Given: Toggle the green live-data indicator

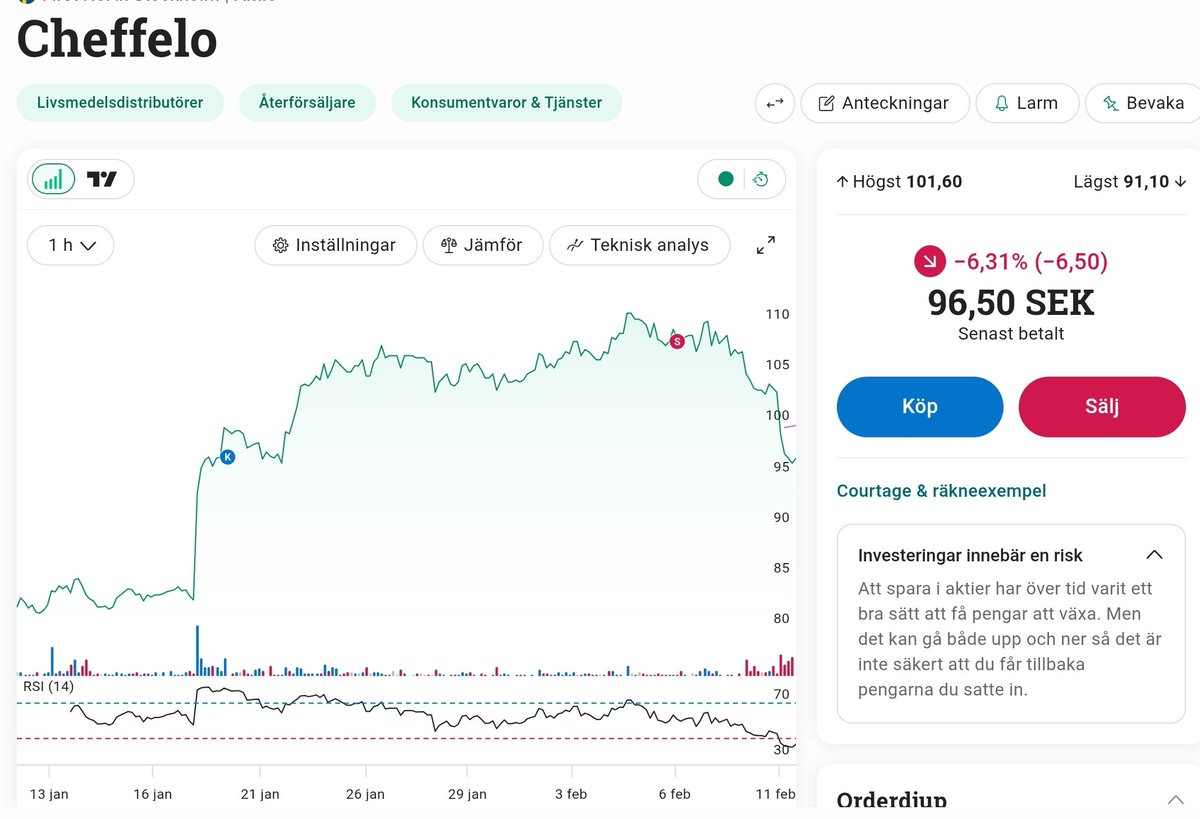Looking at the screenshot, I should pyautogui.click(x=726, y=179).
